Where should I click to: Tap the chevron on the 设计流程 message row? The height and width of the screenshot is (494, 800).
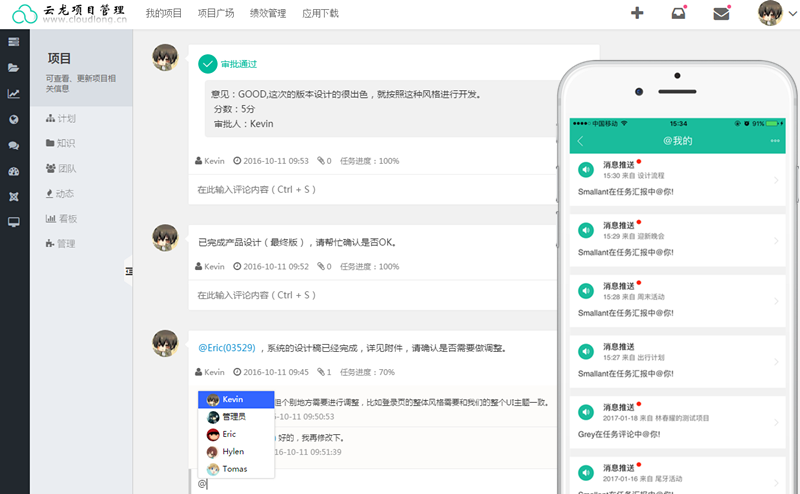(776, 180)
